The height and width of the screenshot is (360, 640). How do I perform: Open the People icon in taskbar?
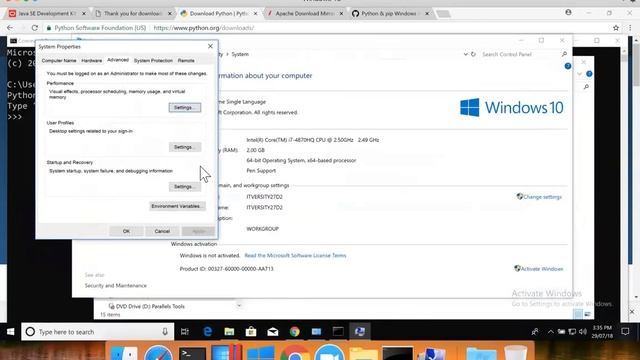(535, 332)
